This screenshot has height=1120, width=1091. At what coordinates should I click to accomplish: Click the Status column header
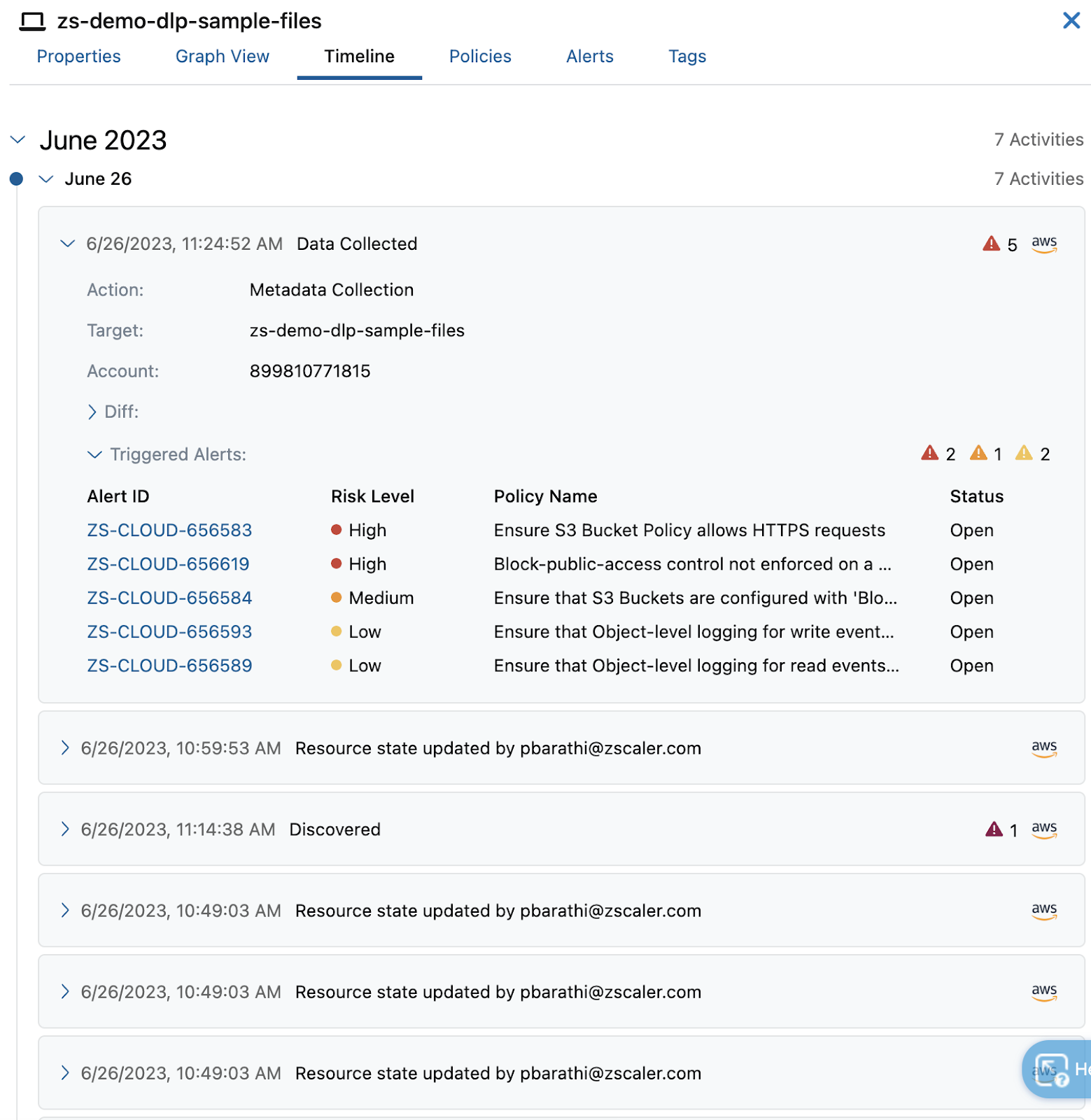(977, 496)
